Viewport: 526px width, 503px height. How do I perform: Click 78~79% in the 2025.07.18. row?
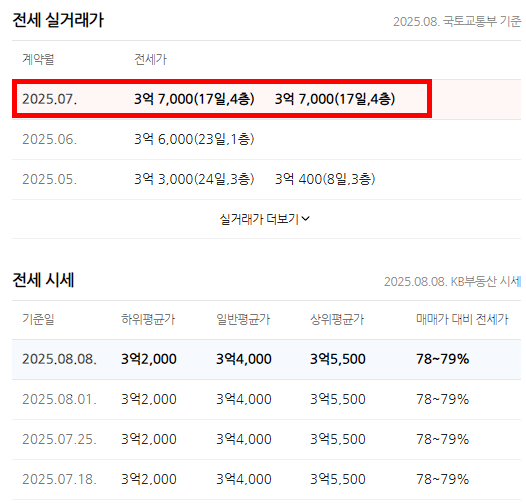443,479
